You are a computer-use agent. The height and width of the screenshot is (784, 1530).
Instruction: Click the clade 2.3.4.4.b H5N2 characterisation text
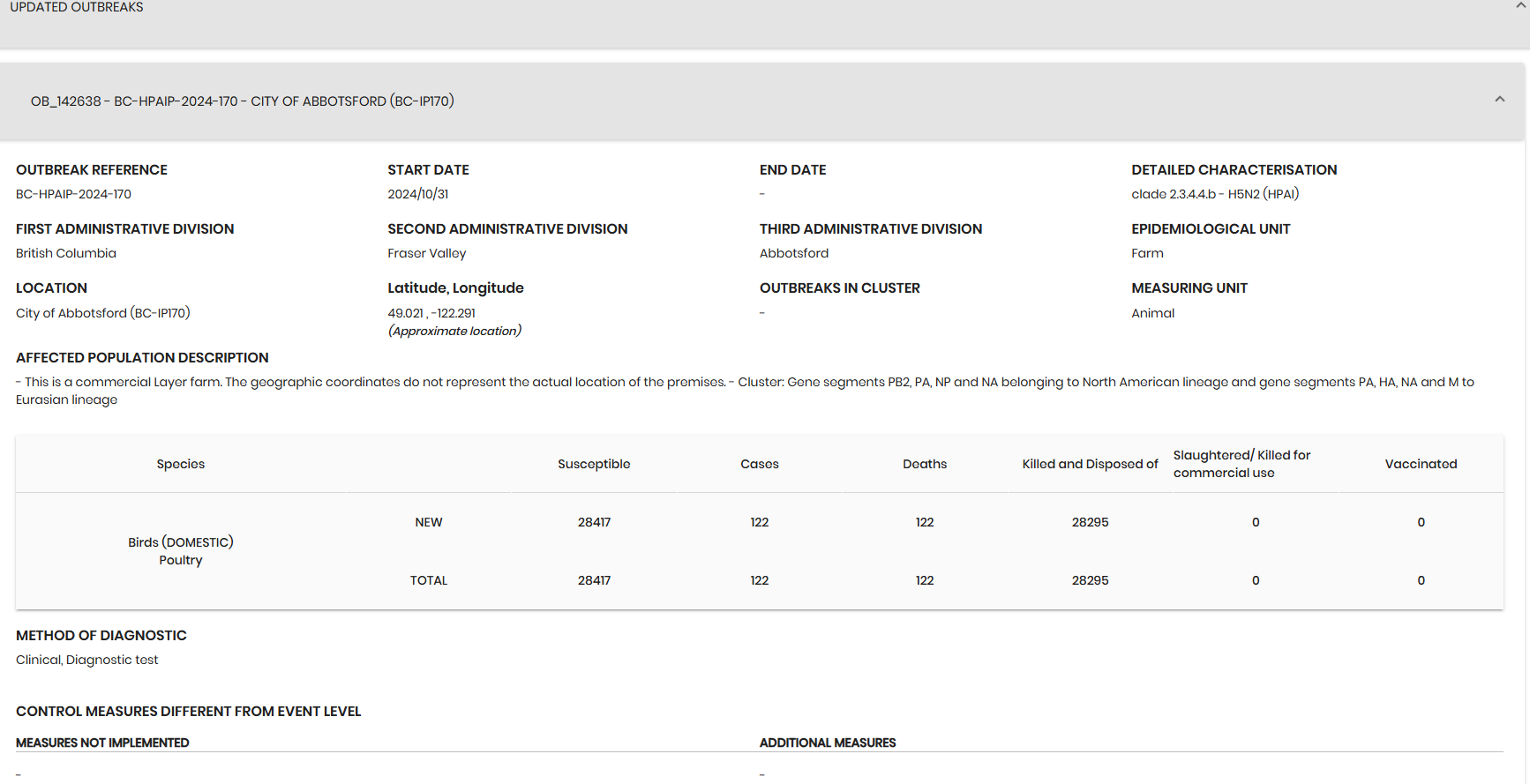tap(1215, 194)
